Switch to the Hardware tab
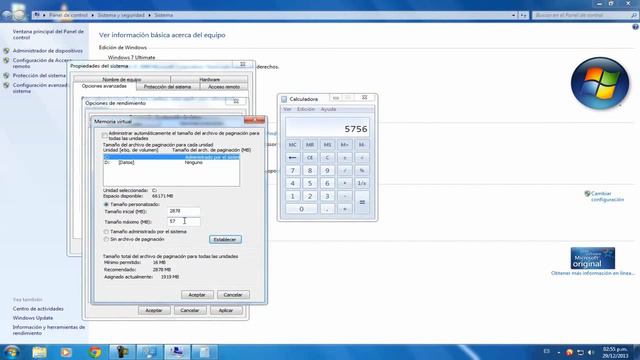 pyautogui.click(x=209, y=79)
